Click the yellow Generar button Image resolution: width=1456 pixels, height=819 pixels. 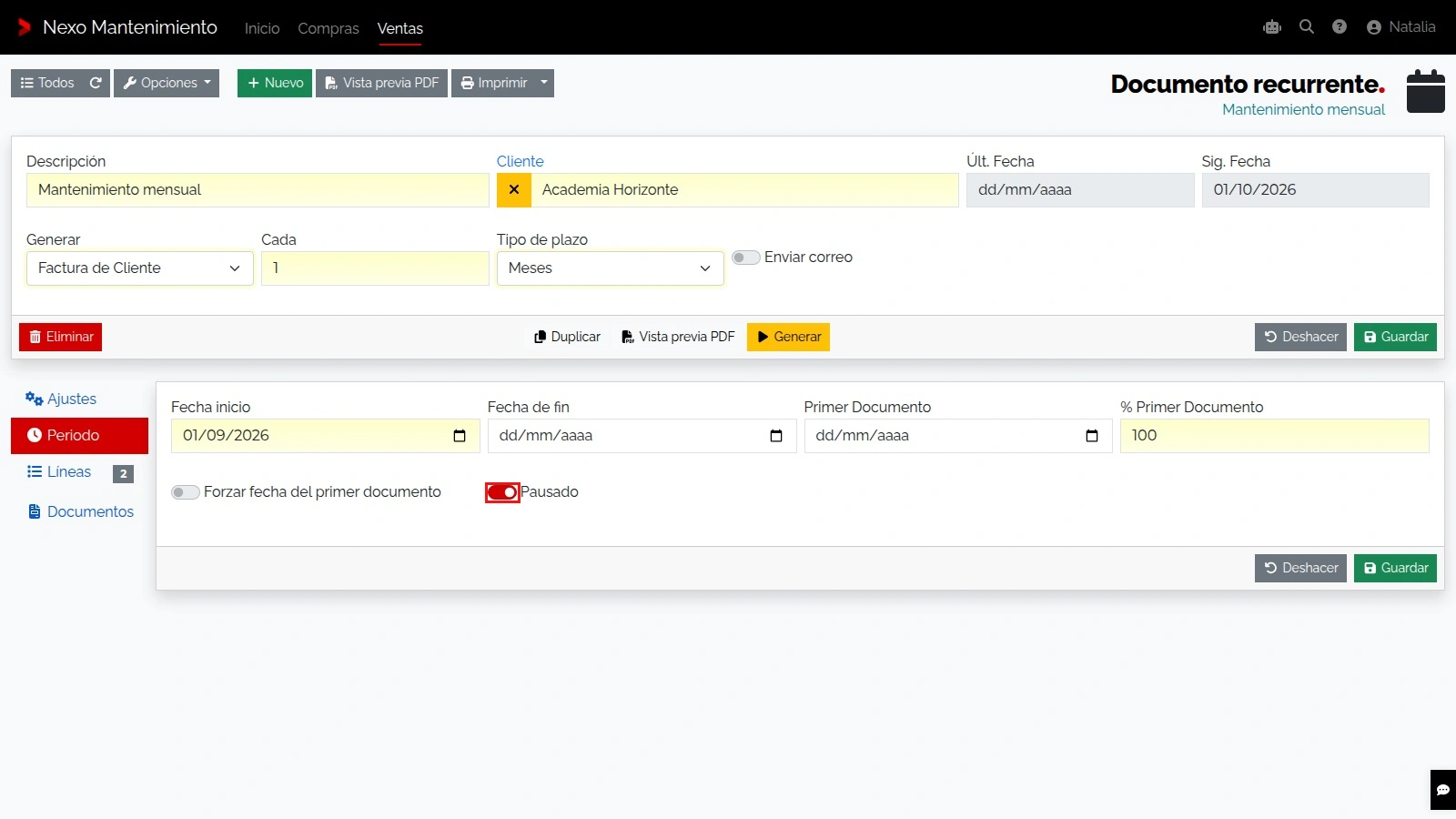788,337
